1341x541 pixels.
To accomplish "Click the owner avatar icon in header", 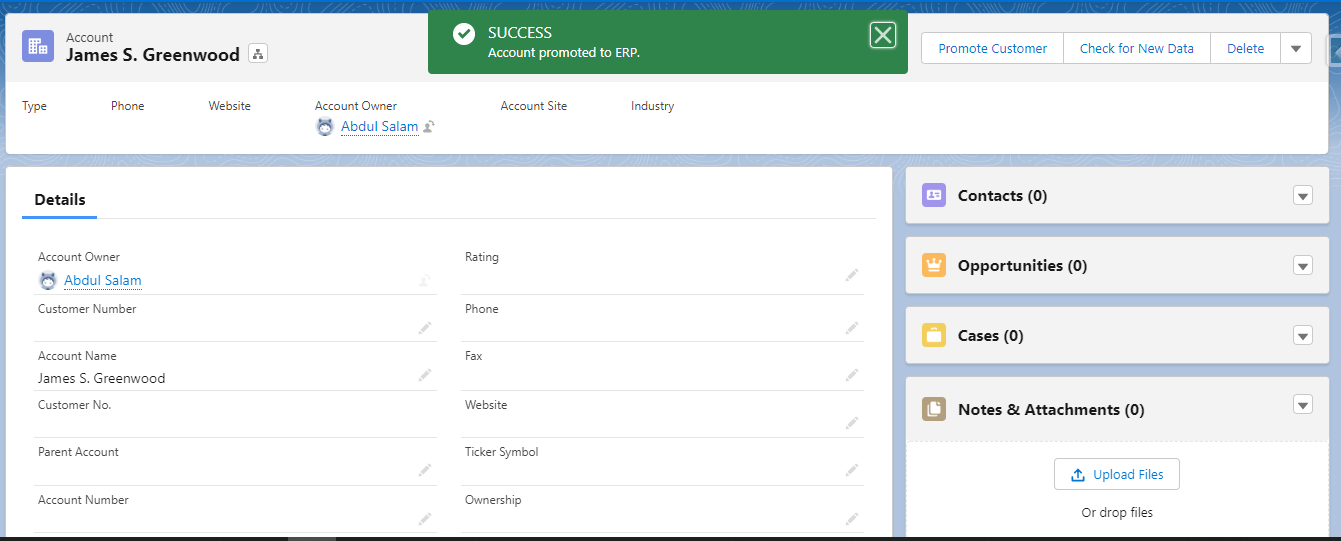I will click(x=324, y=127).
